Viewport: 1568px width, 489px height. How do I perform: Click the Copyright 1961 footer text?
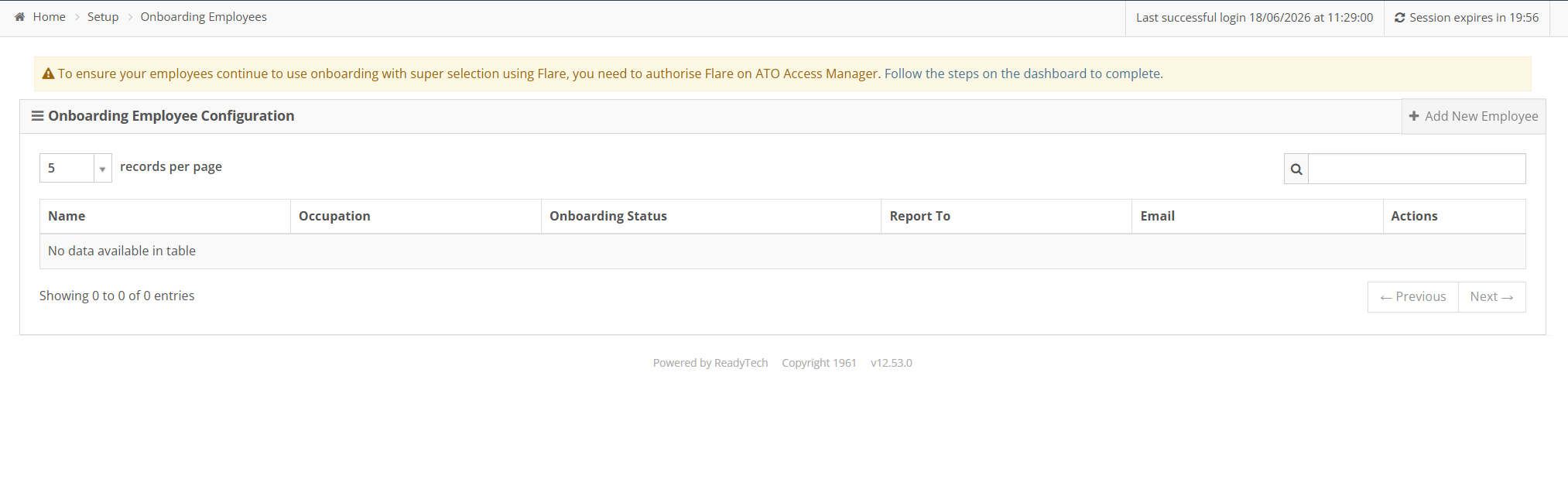(819, 363)
